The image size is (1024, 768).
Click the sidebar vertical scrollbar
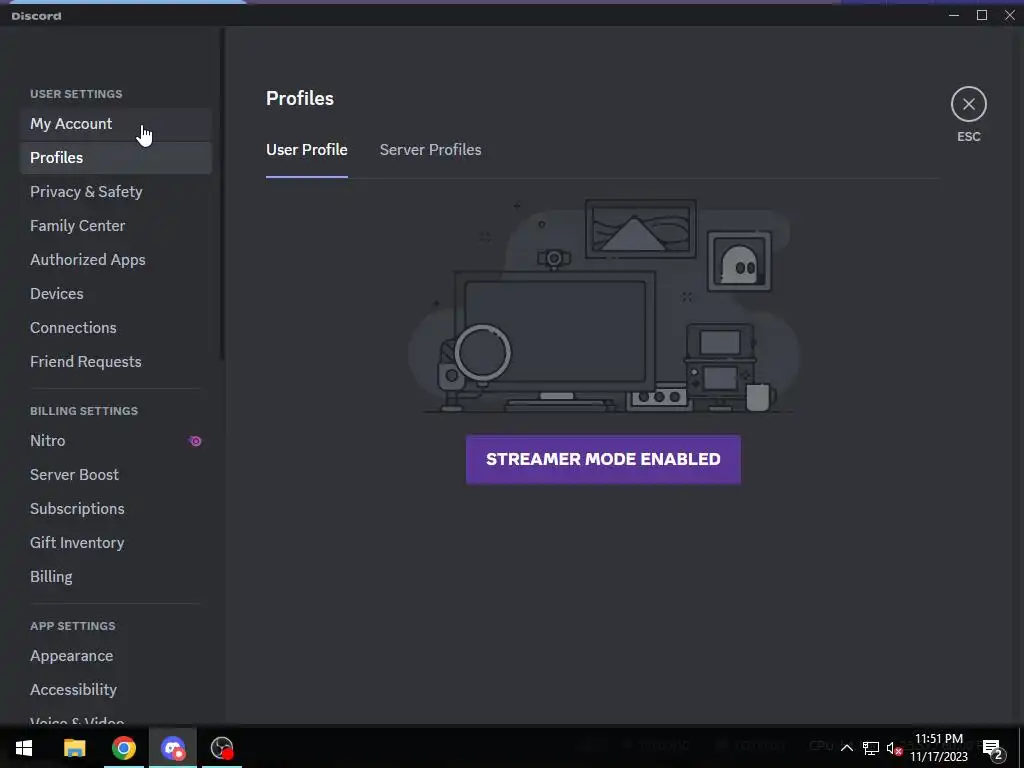point(222,194)
